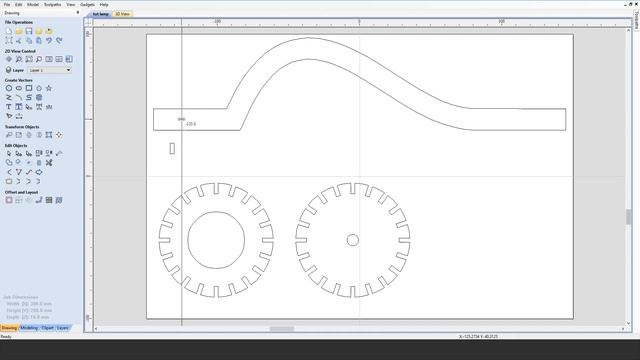Image resolution: width=640 pixels, height=360 pixels.
Task: Click the Layer visibility bulb icon
Action: (9, 70)
